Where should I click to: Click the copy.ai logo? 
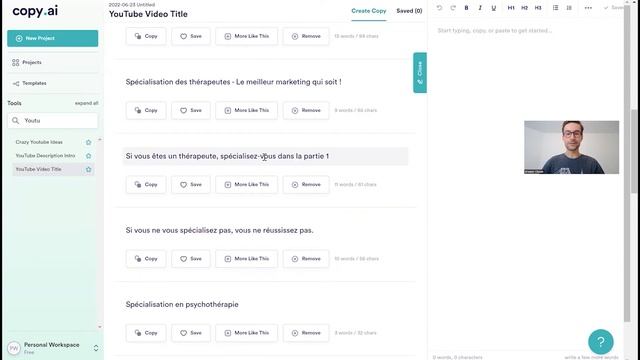coord(35,11)
